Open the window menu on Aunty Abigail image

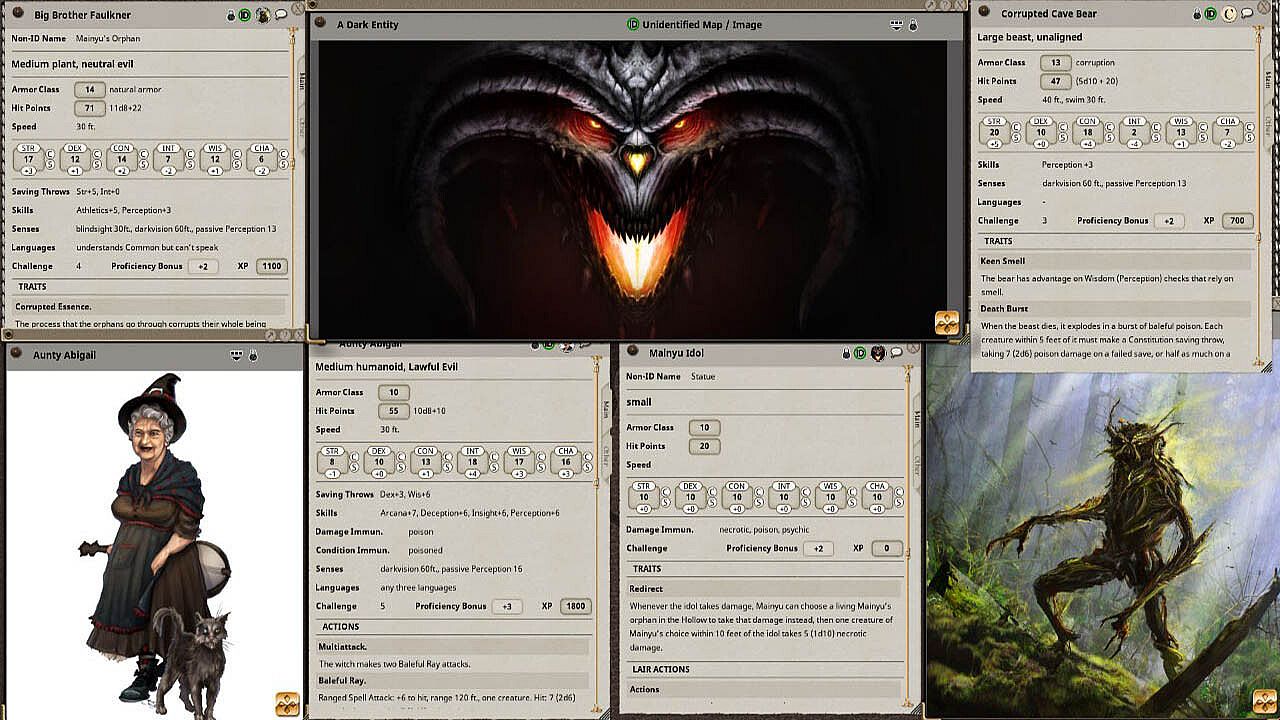point(16,354)
